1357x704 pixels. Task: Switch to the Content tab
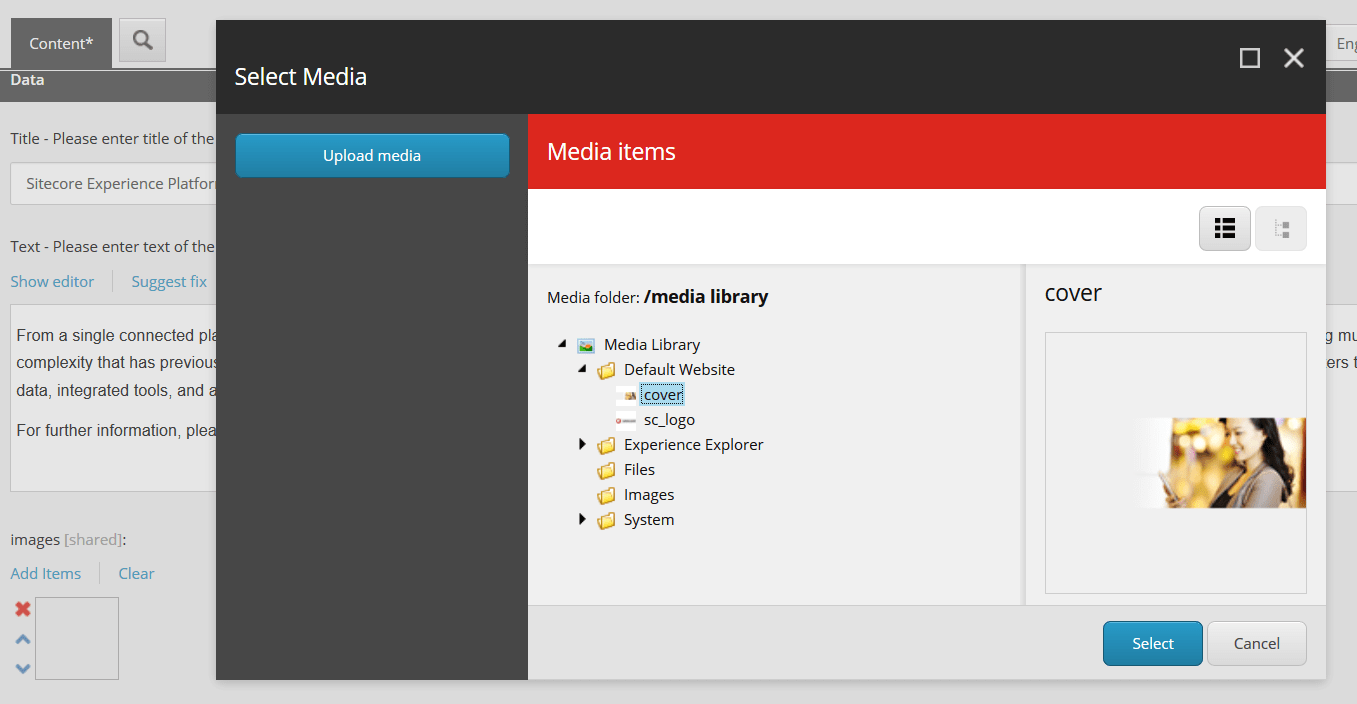tap(60, 42)
